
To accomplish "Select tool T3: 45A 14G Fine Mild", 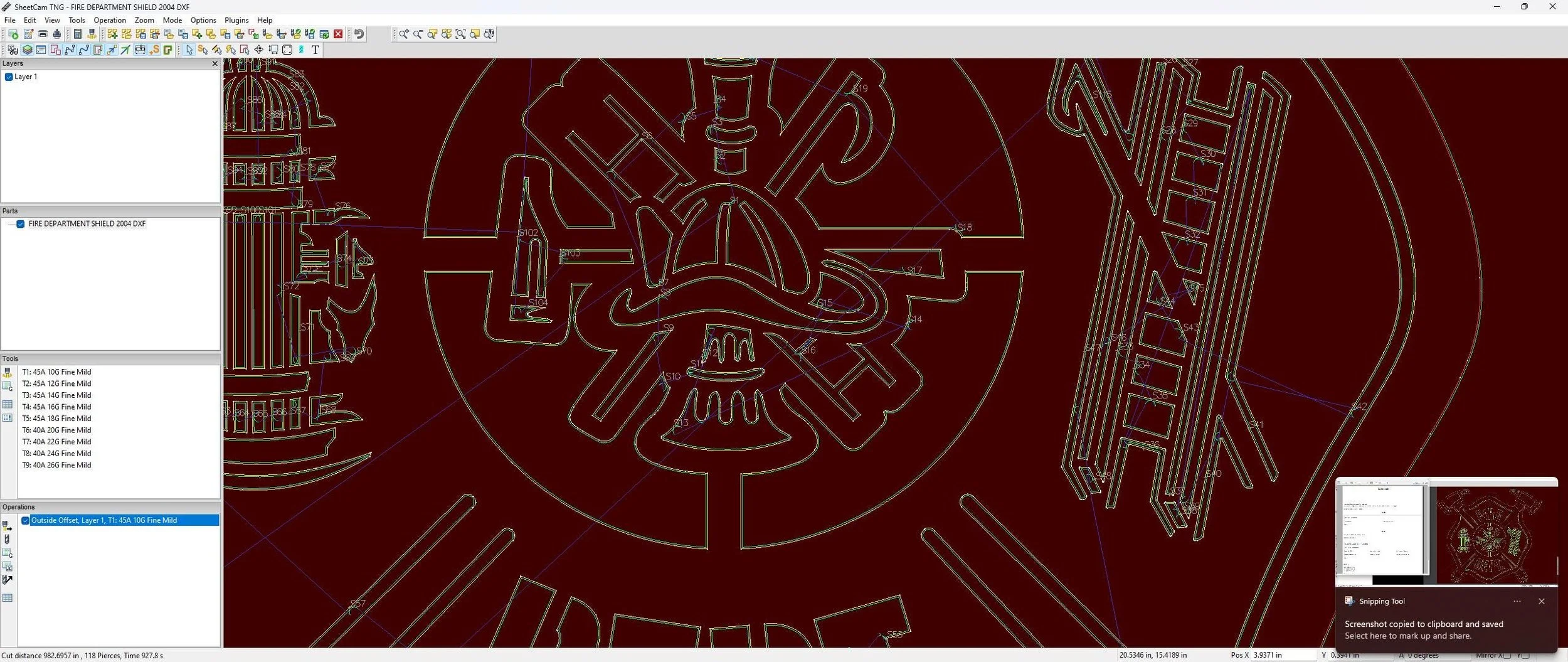I will (x=56, y=395).
